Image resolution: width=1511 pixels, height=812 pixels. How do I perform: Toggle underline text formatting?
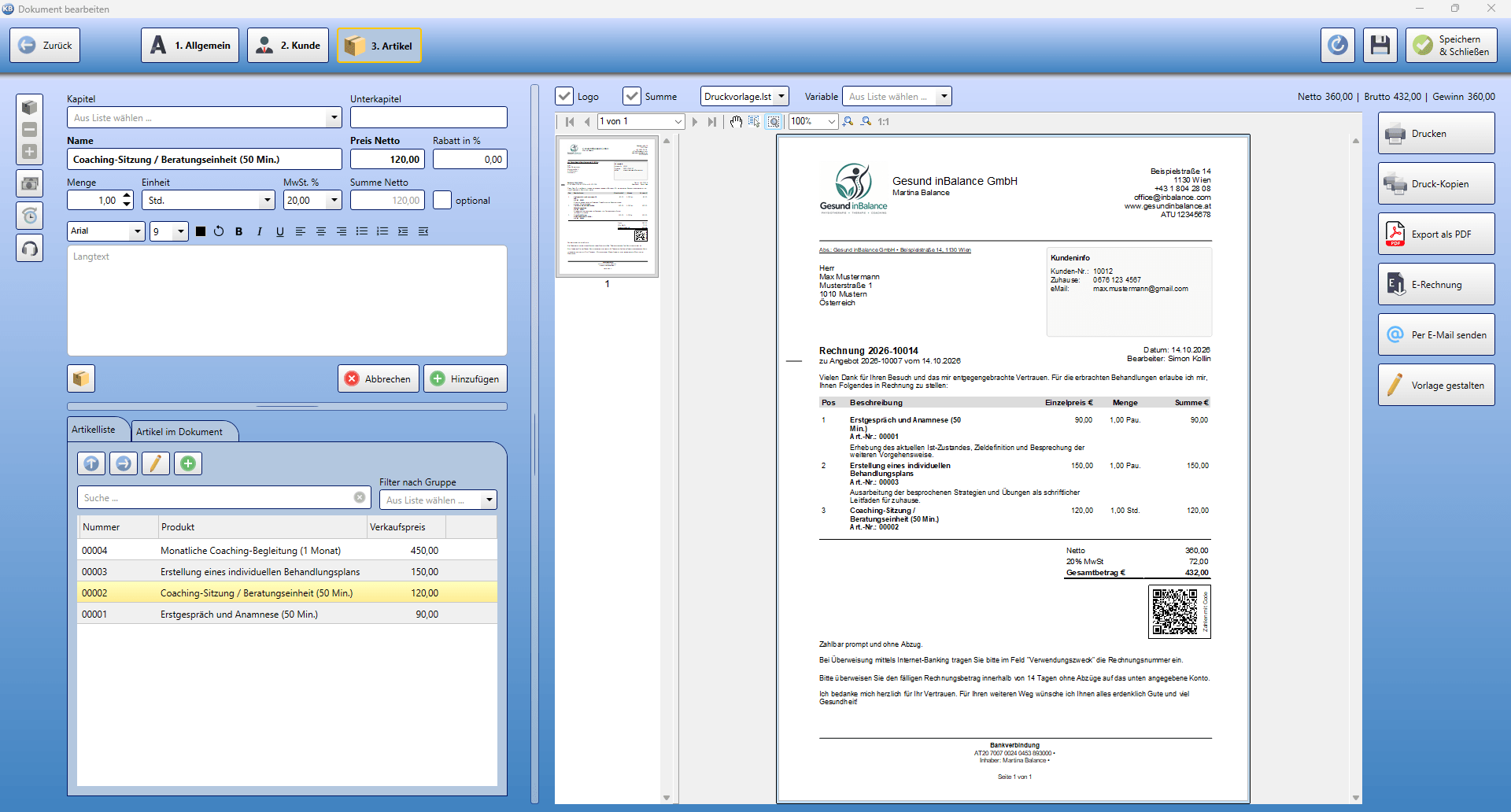[279, 231]
